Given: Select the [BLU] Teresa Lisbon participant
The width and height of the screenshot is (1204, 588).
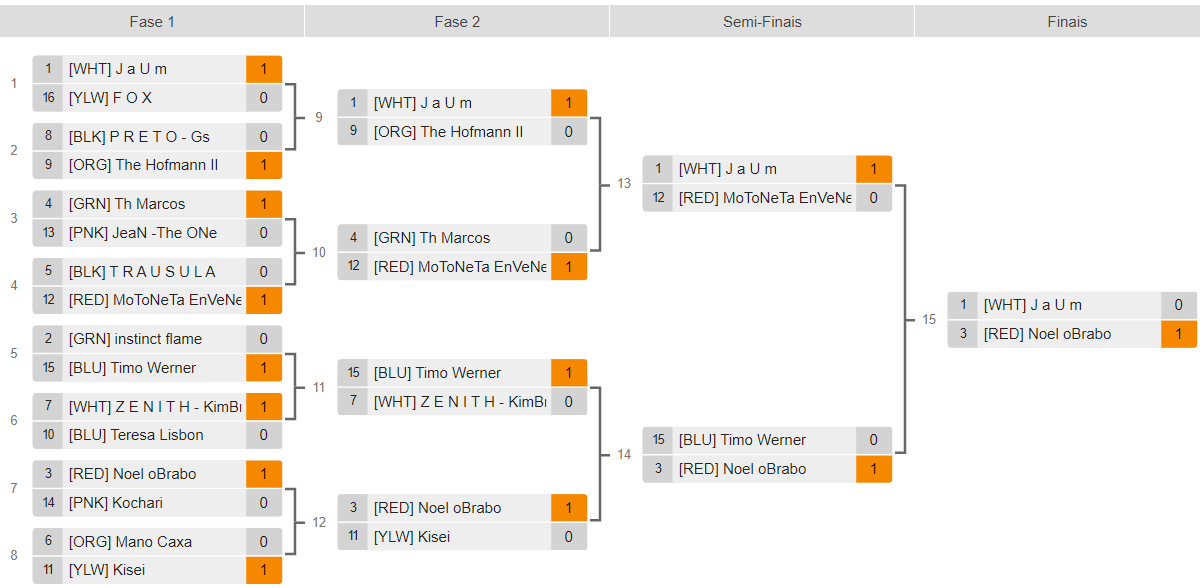Looking at the screenshot, I should coord(136,435).
